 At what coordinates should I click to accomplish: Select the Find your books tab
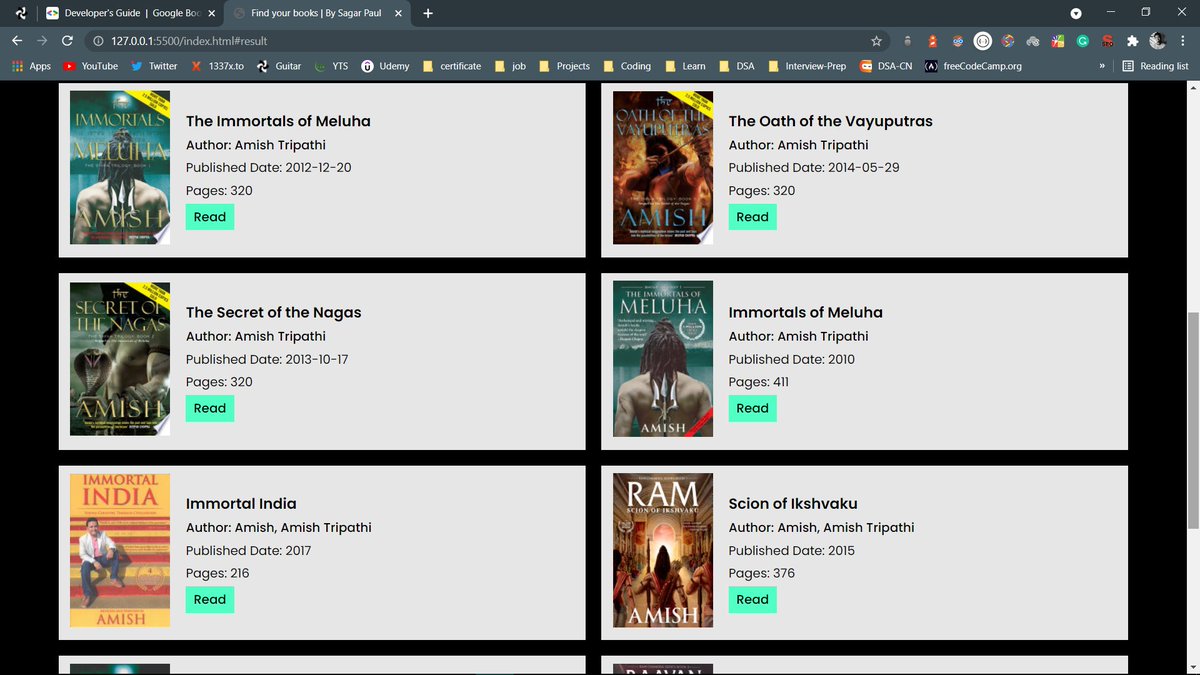click(317, 13)
